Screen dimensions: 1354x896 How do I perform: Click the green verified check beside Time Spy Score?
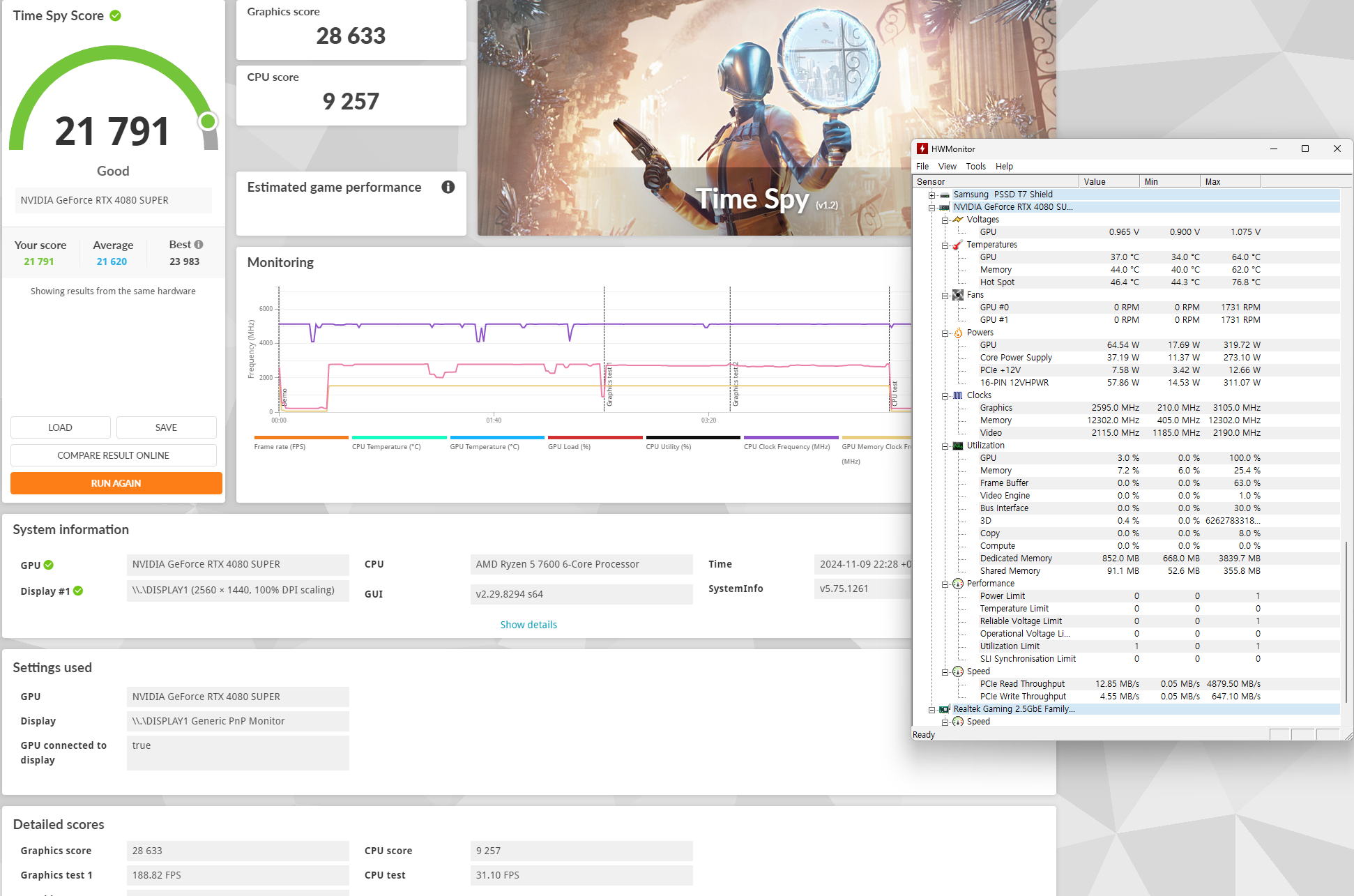(116, 15)
